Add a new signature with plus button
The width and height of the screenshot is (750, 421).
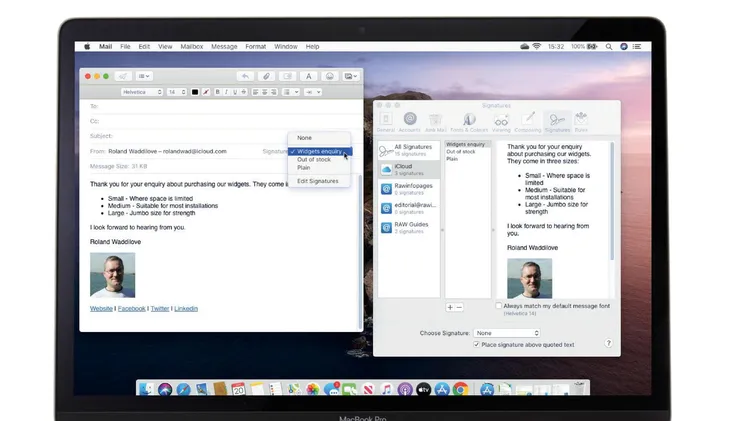pos(450,307)
